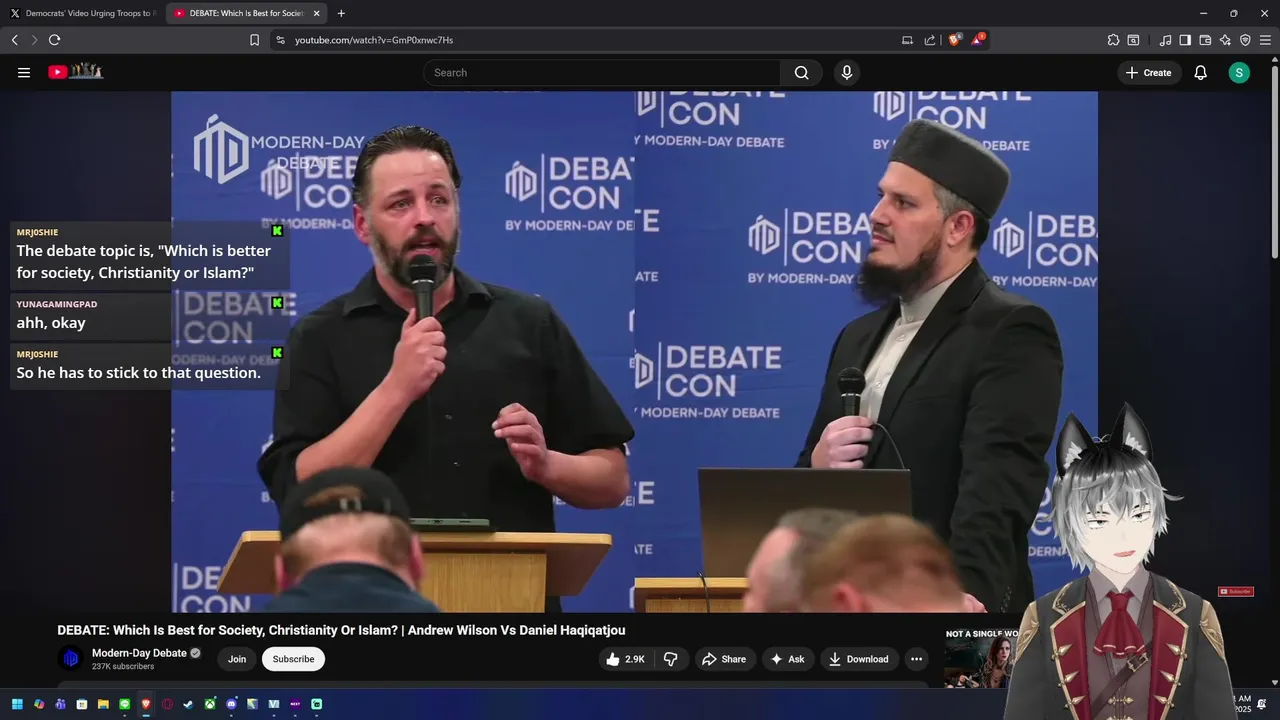This screenshot has height=720, width=1280.
Task: Open the Windows Start menu
Action: (17, 704)
